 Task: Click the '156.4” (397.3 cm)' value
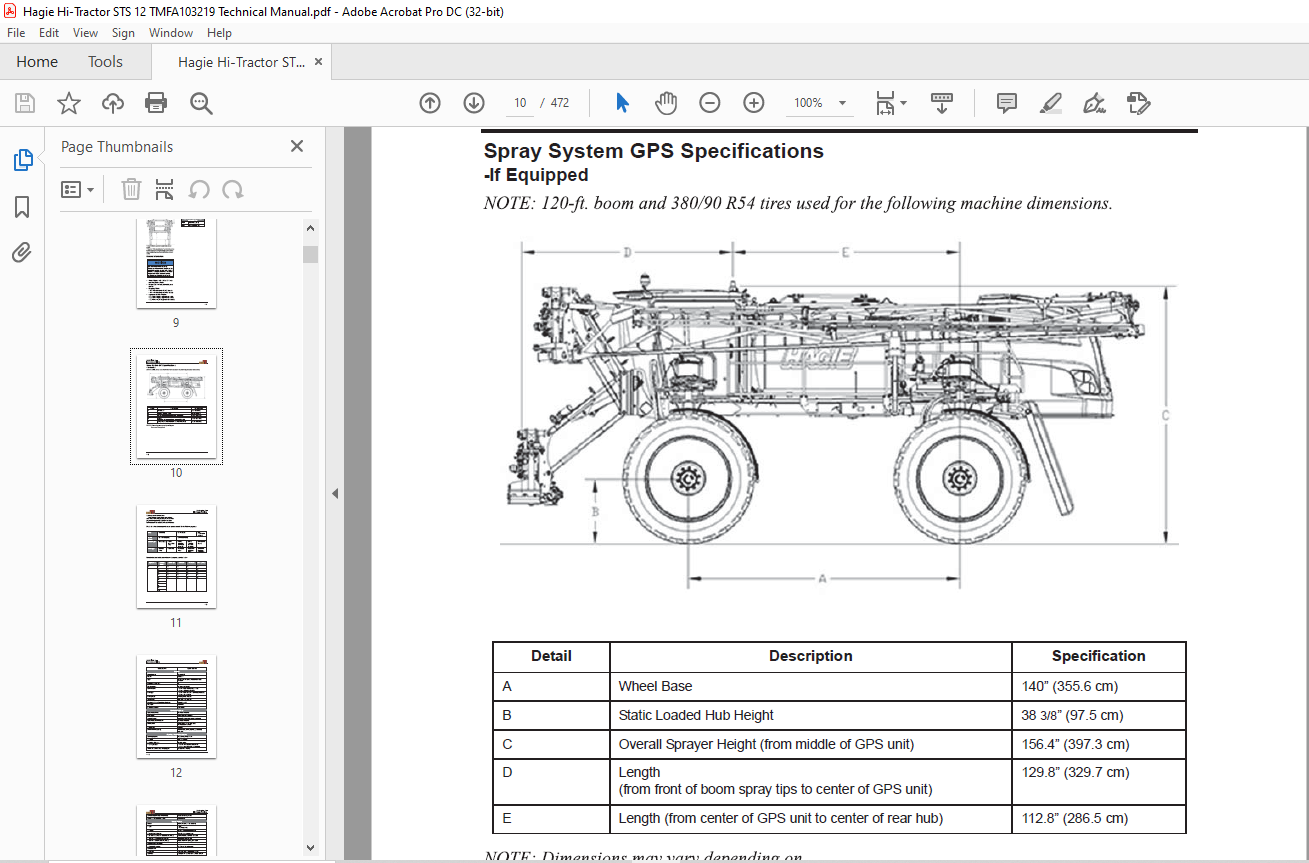pyautogui.click(x=1075, y=744)
